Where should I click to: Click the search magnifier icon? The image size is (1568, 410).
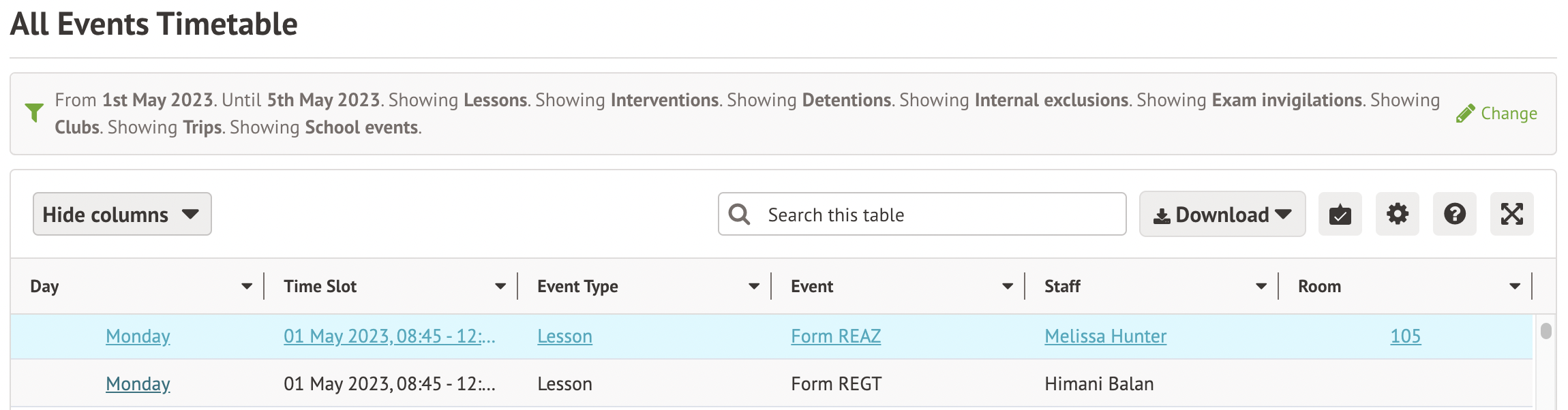tap(740, 215)
